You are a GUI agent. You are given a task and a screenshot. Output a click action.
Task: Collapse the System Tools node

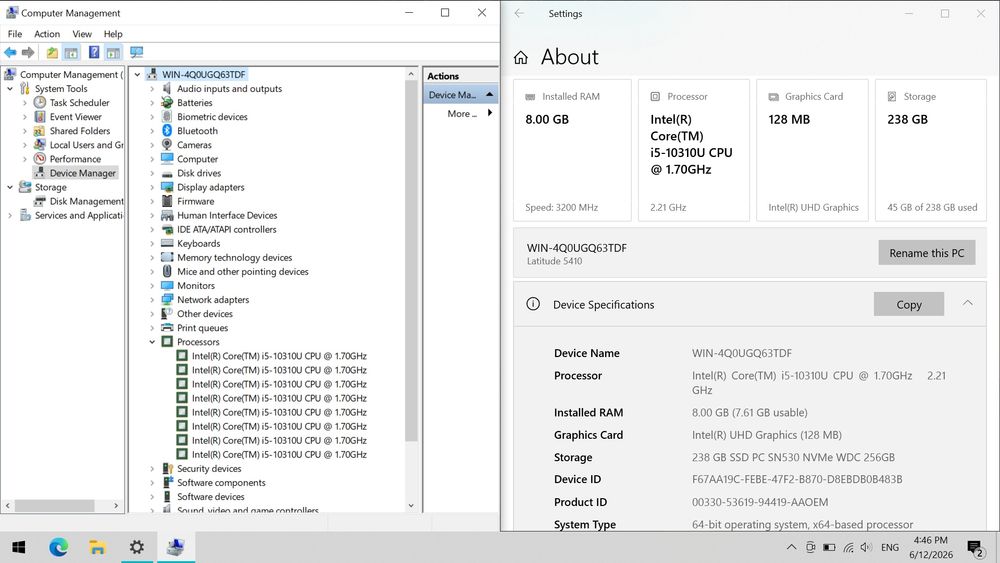(x=10, y=89)
